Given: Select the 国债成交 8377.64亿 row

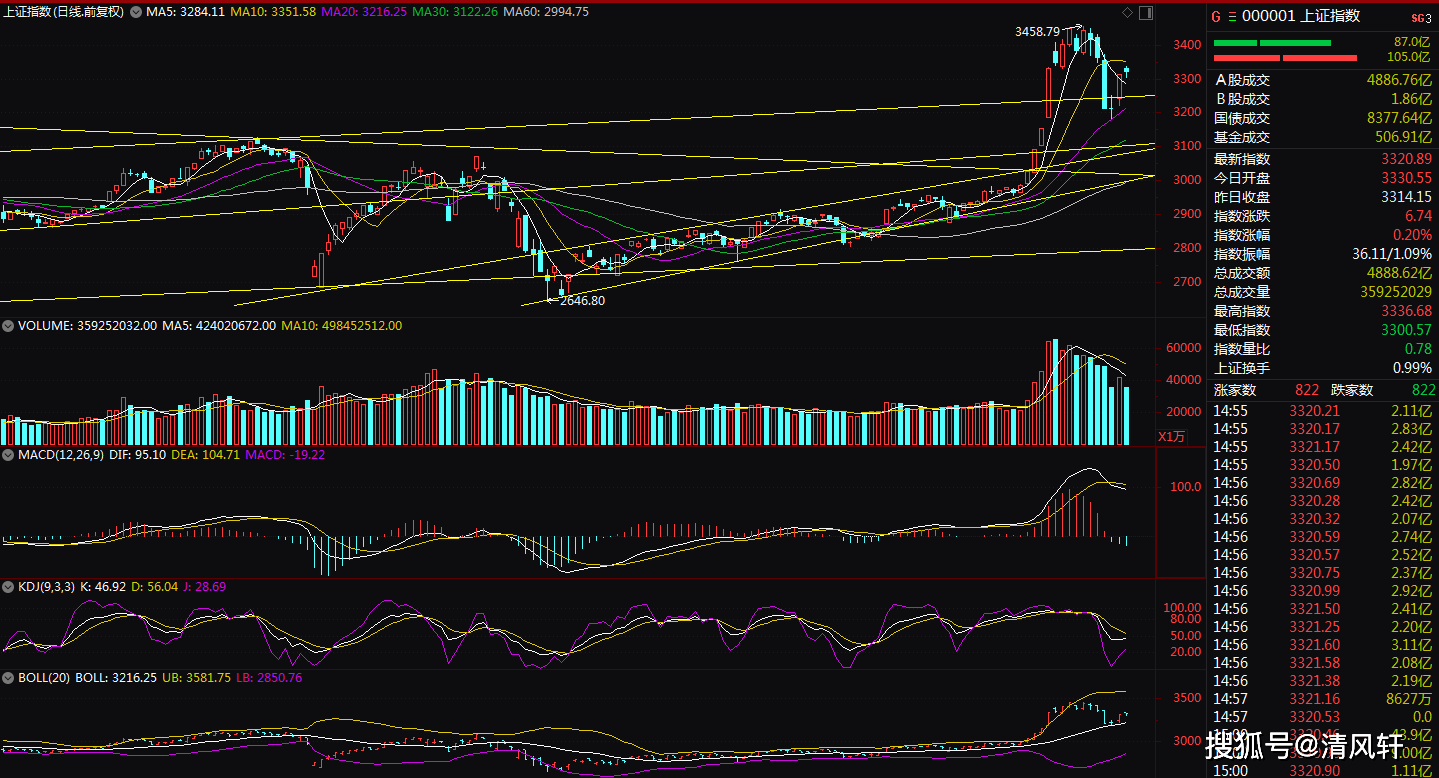Looking at the screenshot, I should pos(1322,118).
